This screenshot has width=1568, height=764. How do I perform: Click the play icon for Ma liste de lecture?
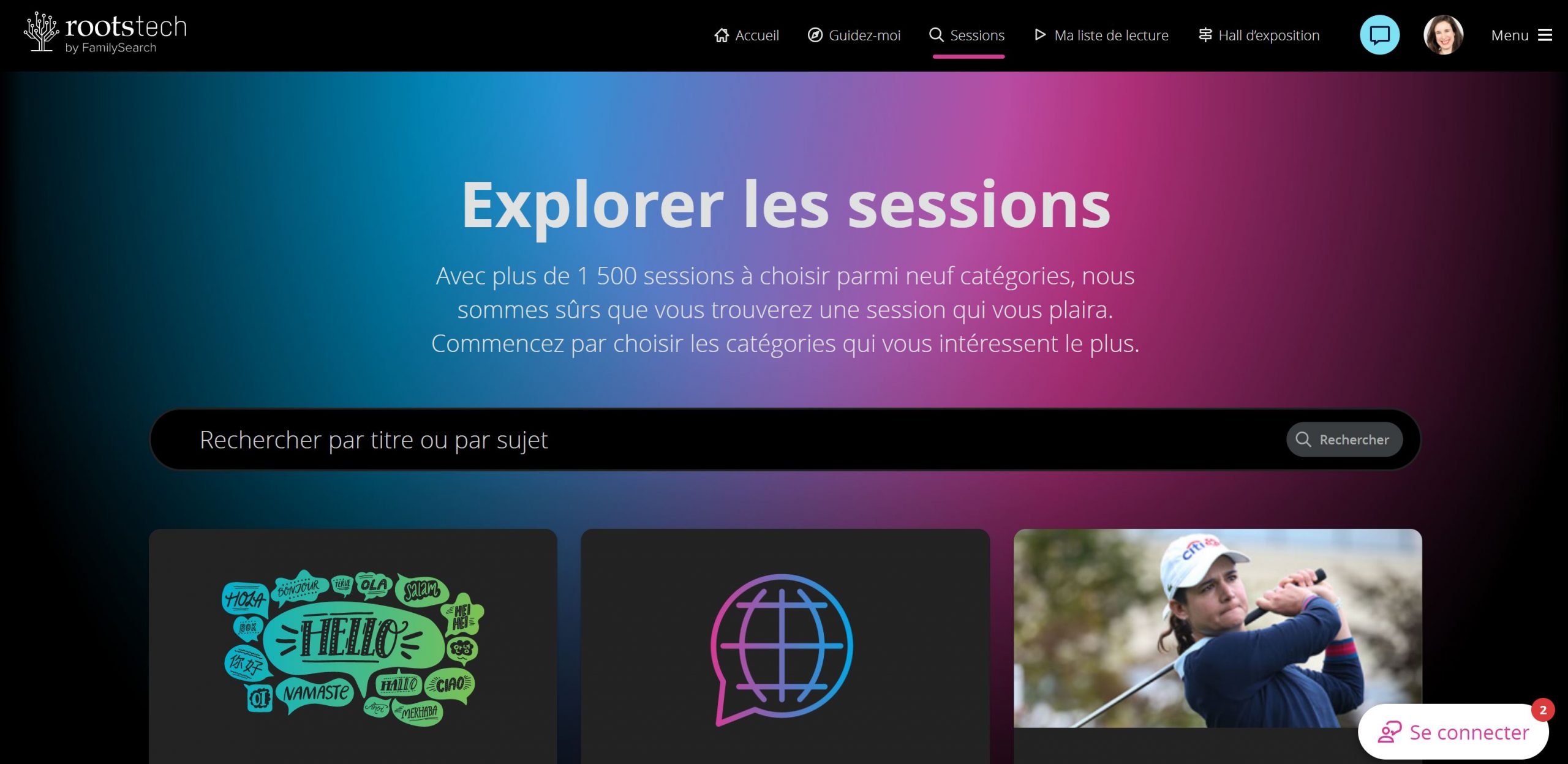pos(1040,35)
